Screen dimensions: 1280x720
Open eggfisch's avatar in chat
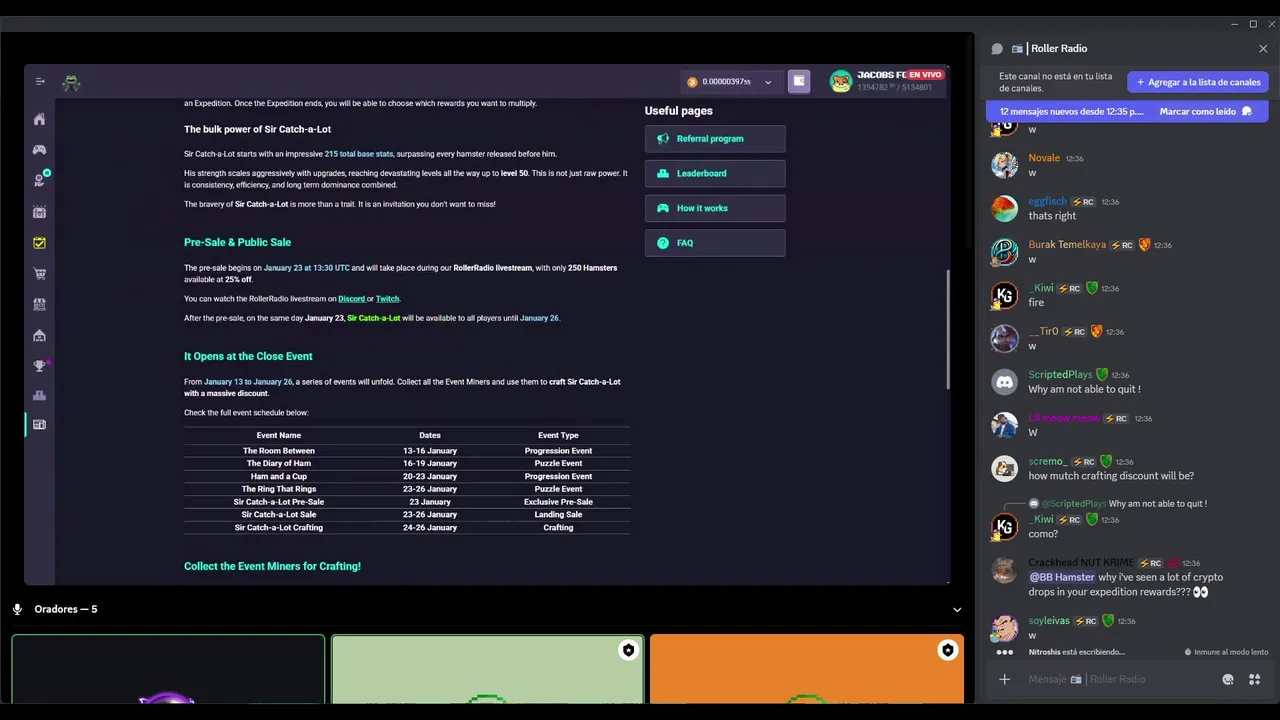(1004, 208)
